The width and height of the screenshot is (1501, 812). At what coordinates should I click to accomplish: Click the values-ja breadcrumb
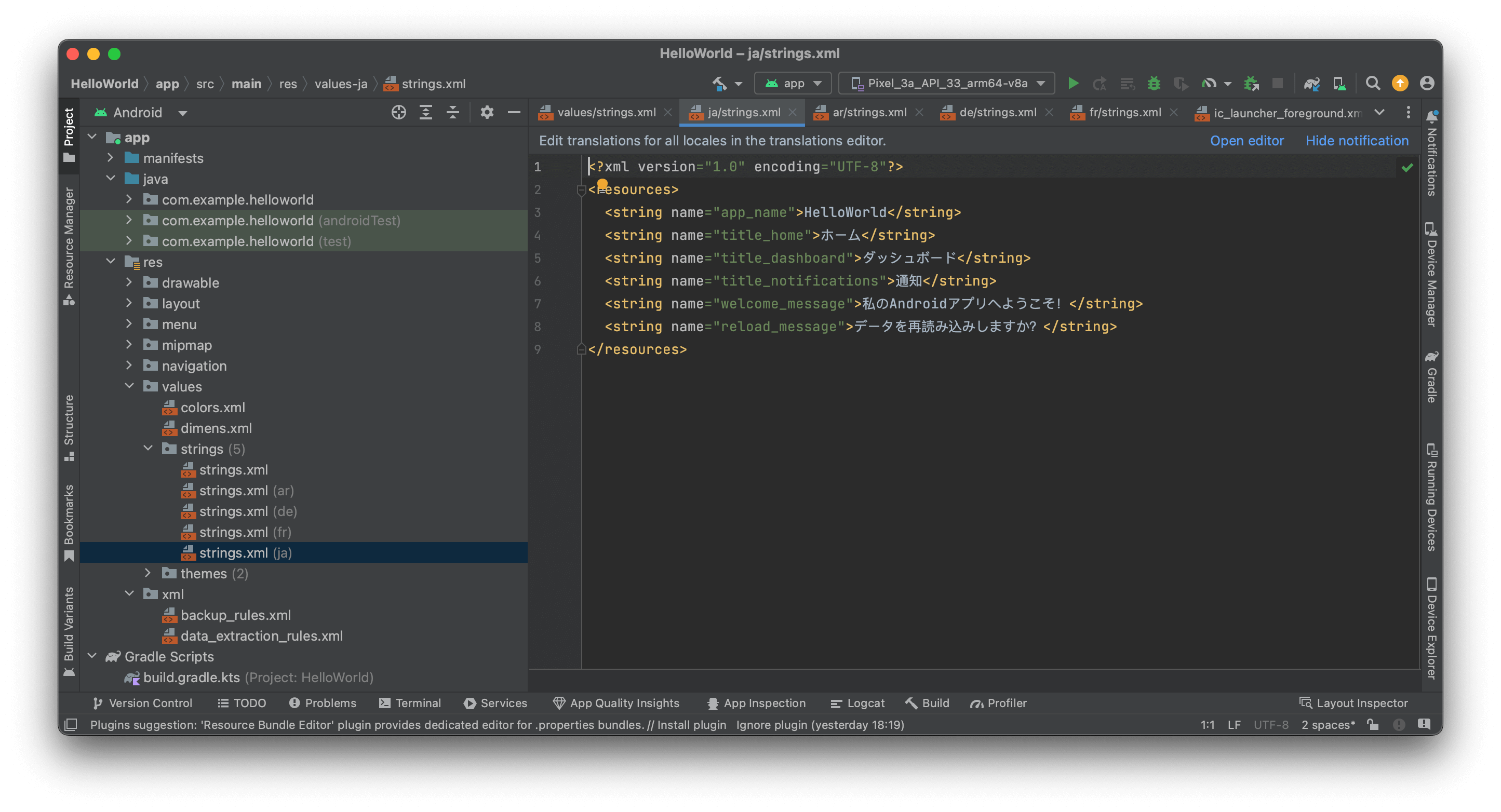click(x=341, y=83)
